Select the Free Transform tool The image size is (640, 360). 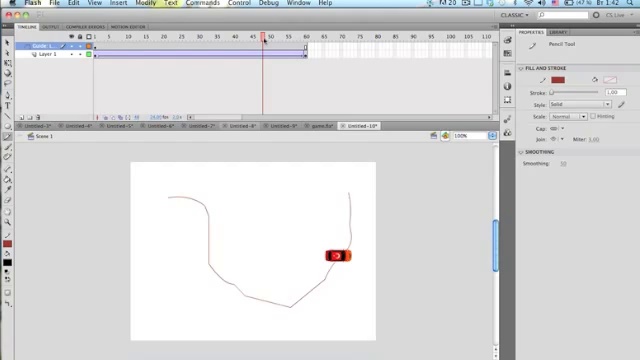coord(7,63)
